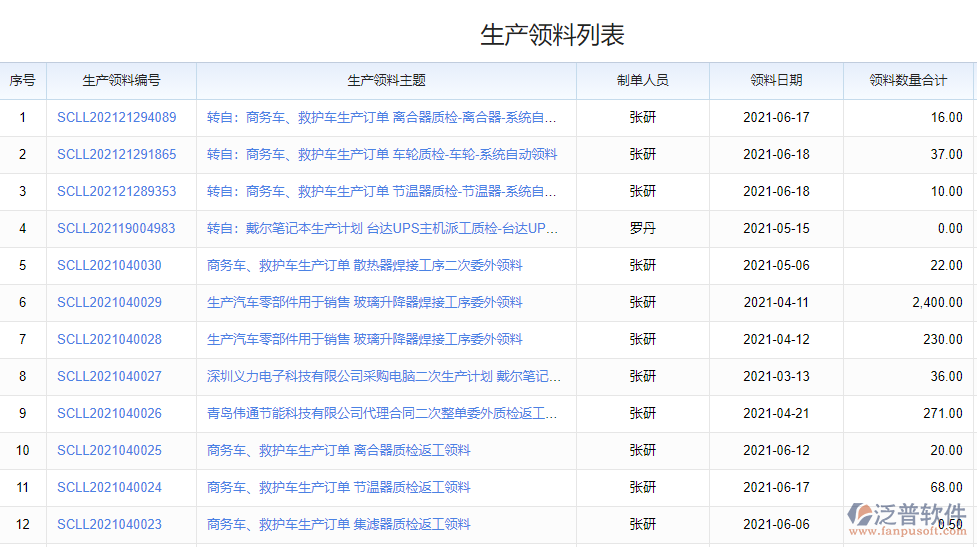Screen dimensions: 977x547
Task: Select date cell 2021-04-11
Action: [776, 302]
